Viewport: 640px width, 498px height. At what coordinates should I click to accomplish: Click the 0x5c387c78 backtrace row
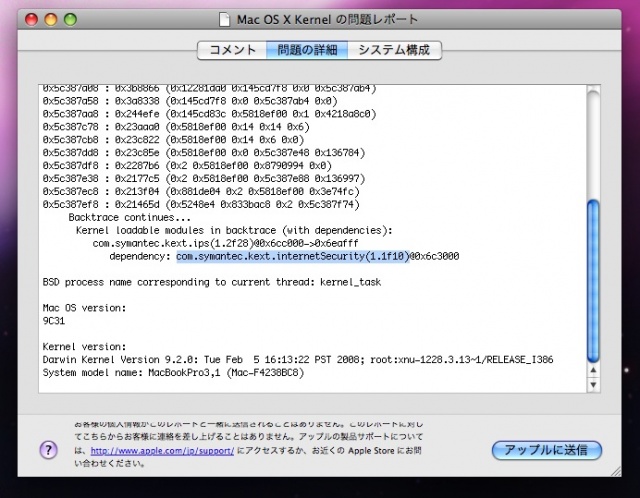(x=176, y=127)
